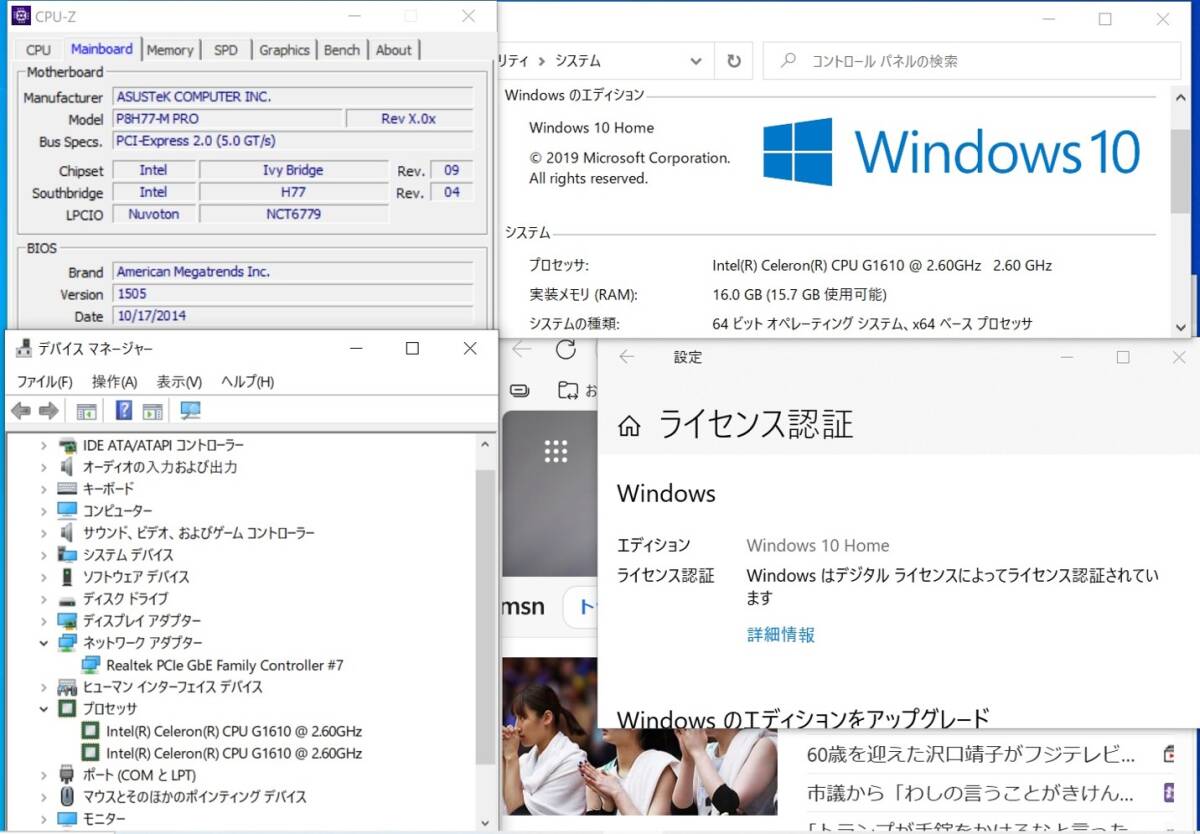
Task: Switch to the Graphics tab in CPU-Z
Action: click(284, 50)
